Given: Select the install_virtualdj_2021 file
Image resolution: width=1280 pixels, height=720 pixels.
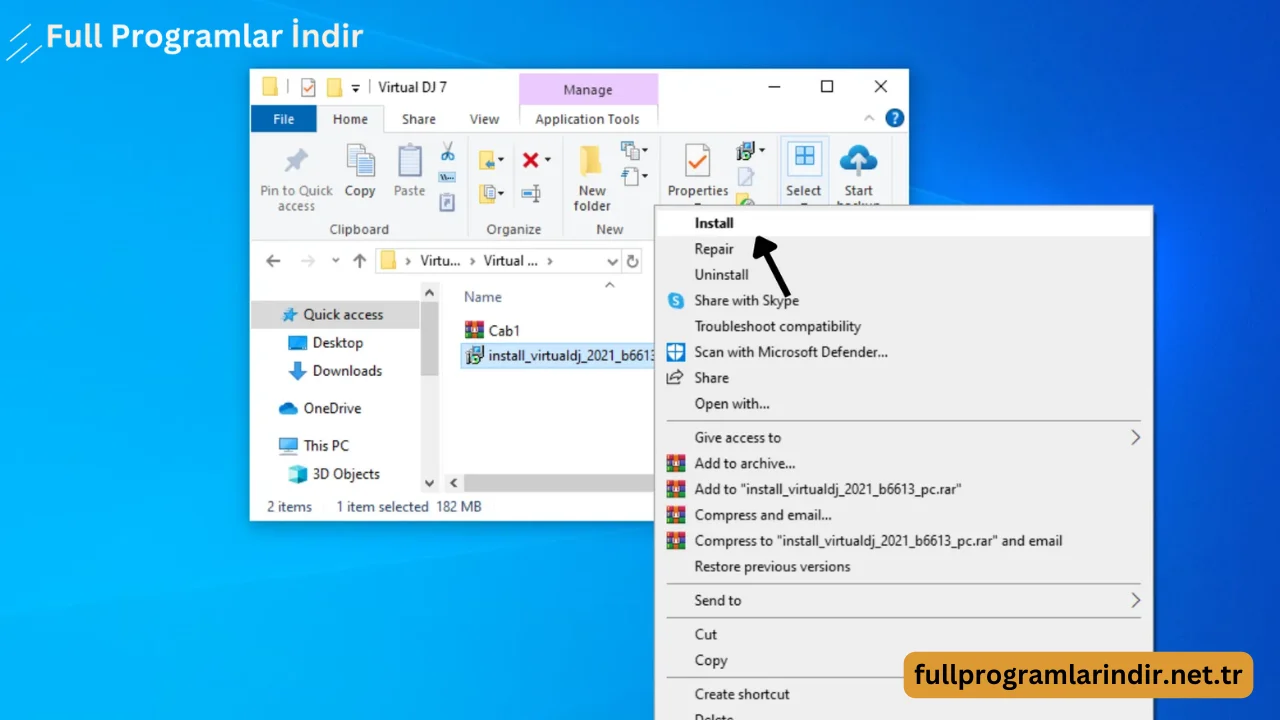Looking at the screenshot, I should (x=558, y=355).
